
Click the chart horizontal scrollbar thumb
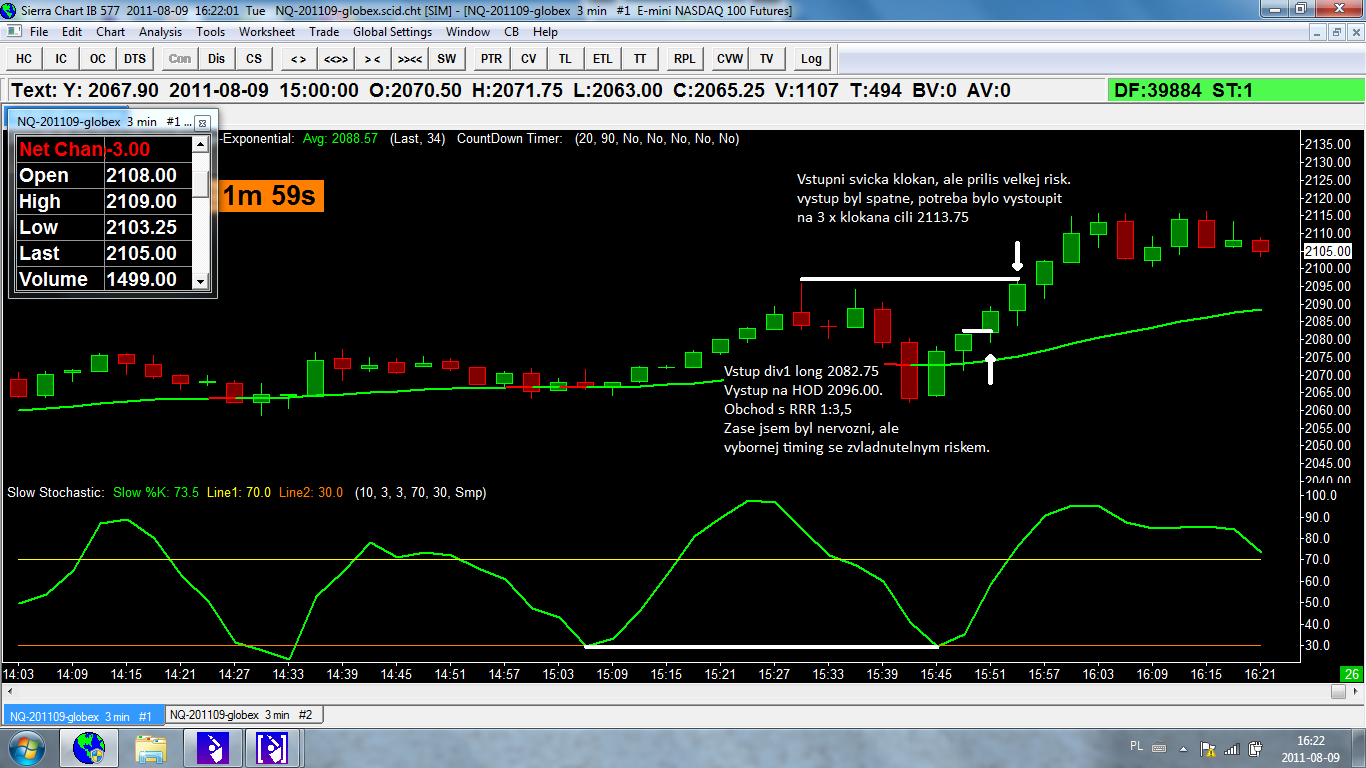1338,691
